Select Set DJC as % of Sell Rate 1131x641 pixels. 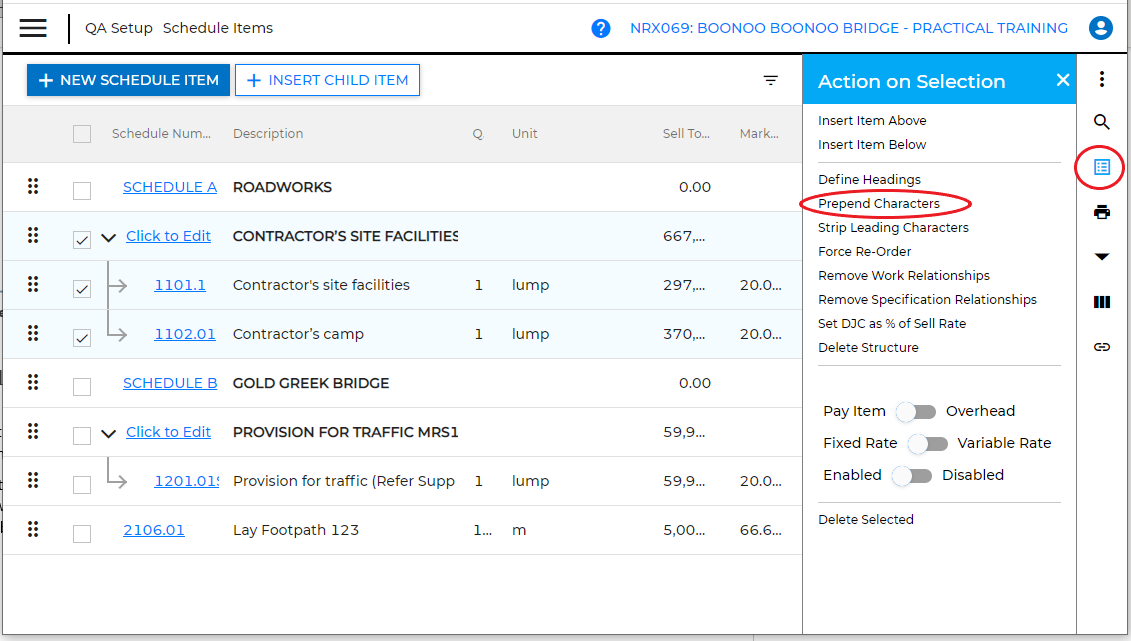(x=892, y=323)
